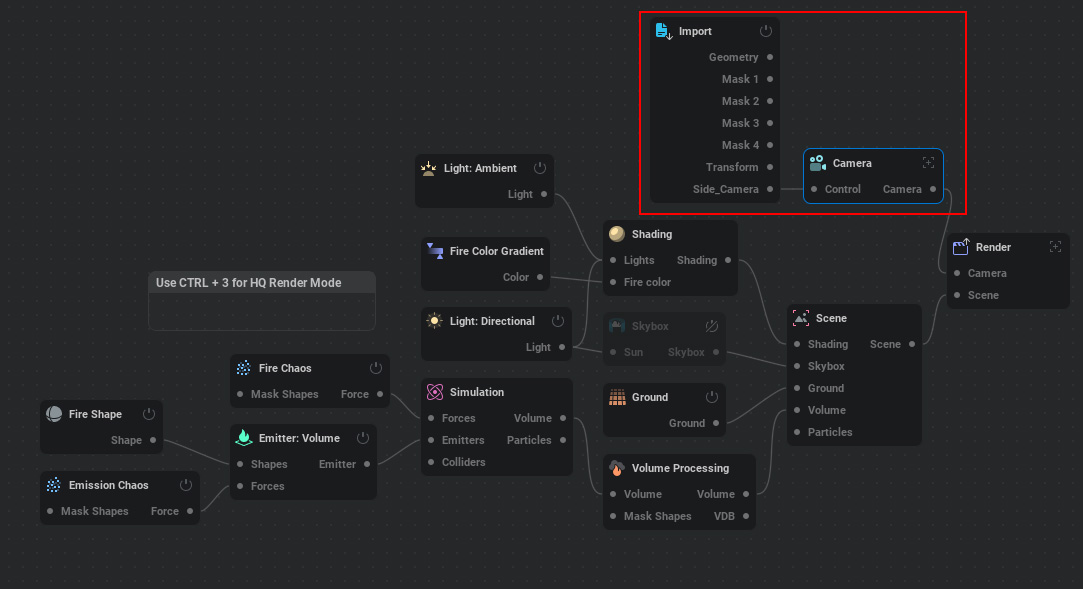Click the Simulation node atom icon
This screenshot has width=1083, height=589.
434,392
